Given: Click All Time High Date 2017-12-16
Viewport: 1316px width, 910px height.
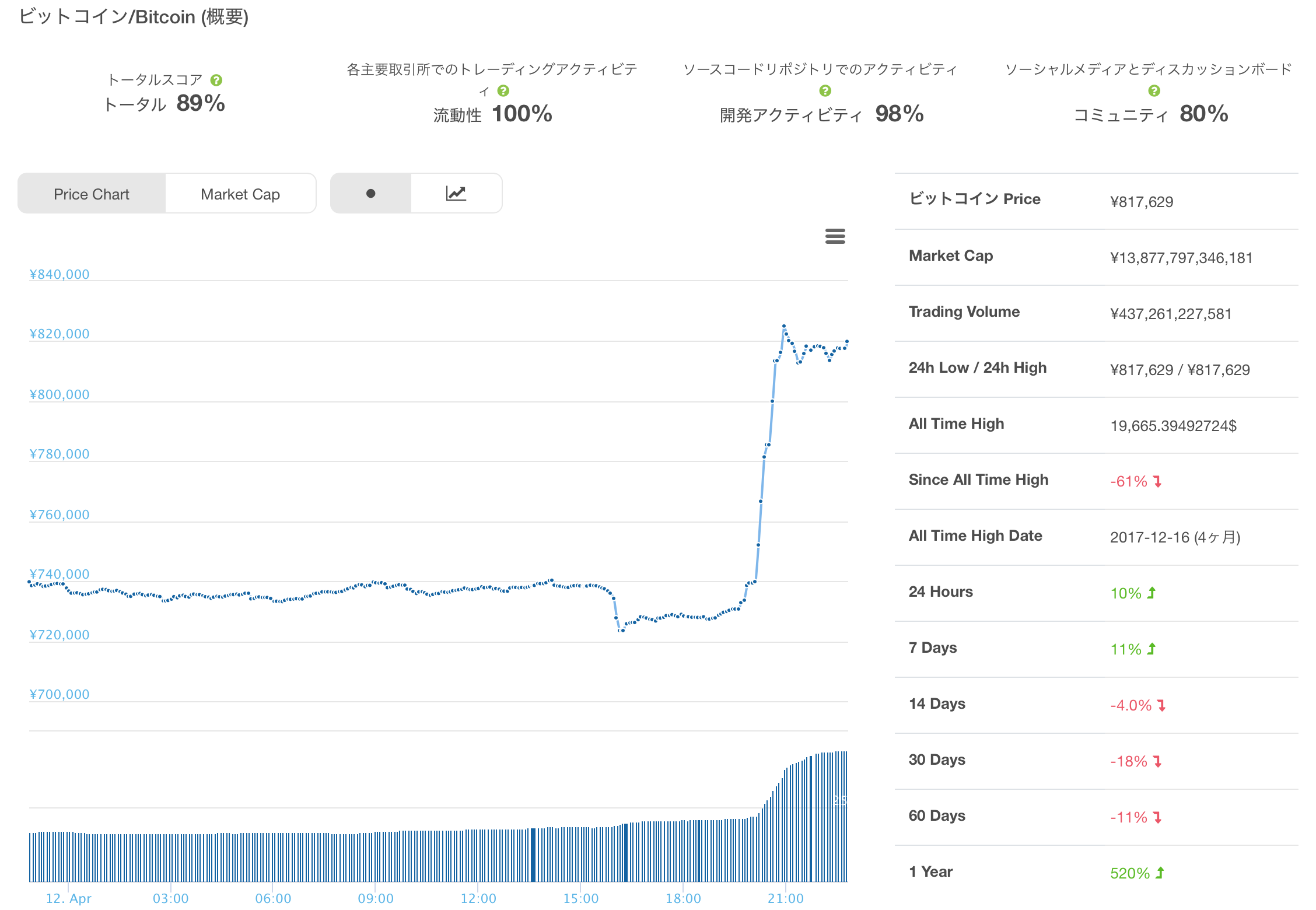Looking at the screenshot, I should tap(1175, 537).
